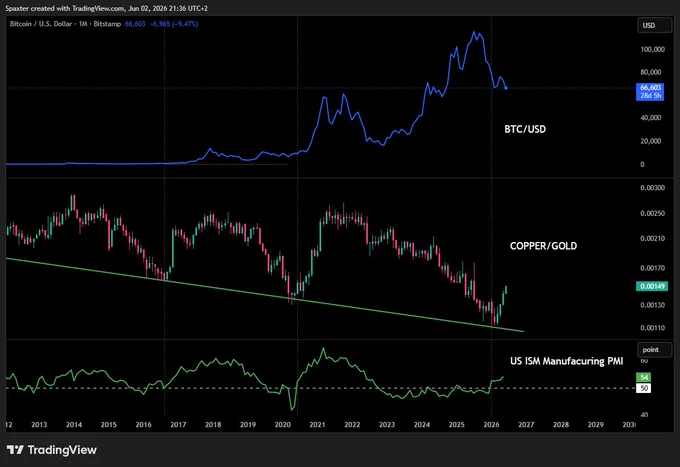
Task: Click the 0.00210 ratio axis label
Action: pos(652,238)
